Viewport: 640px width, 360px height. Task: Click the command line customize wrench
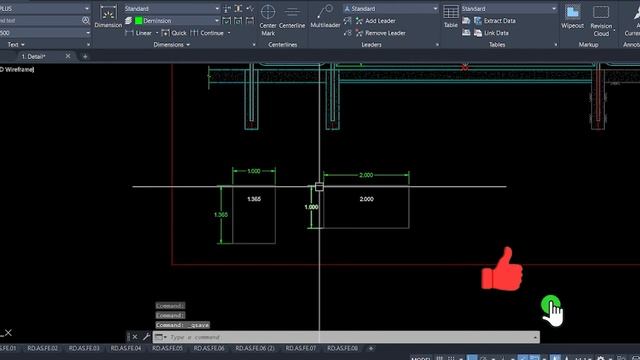pyautogui.click(x=146, y=337)
